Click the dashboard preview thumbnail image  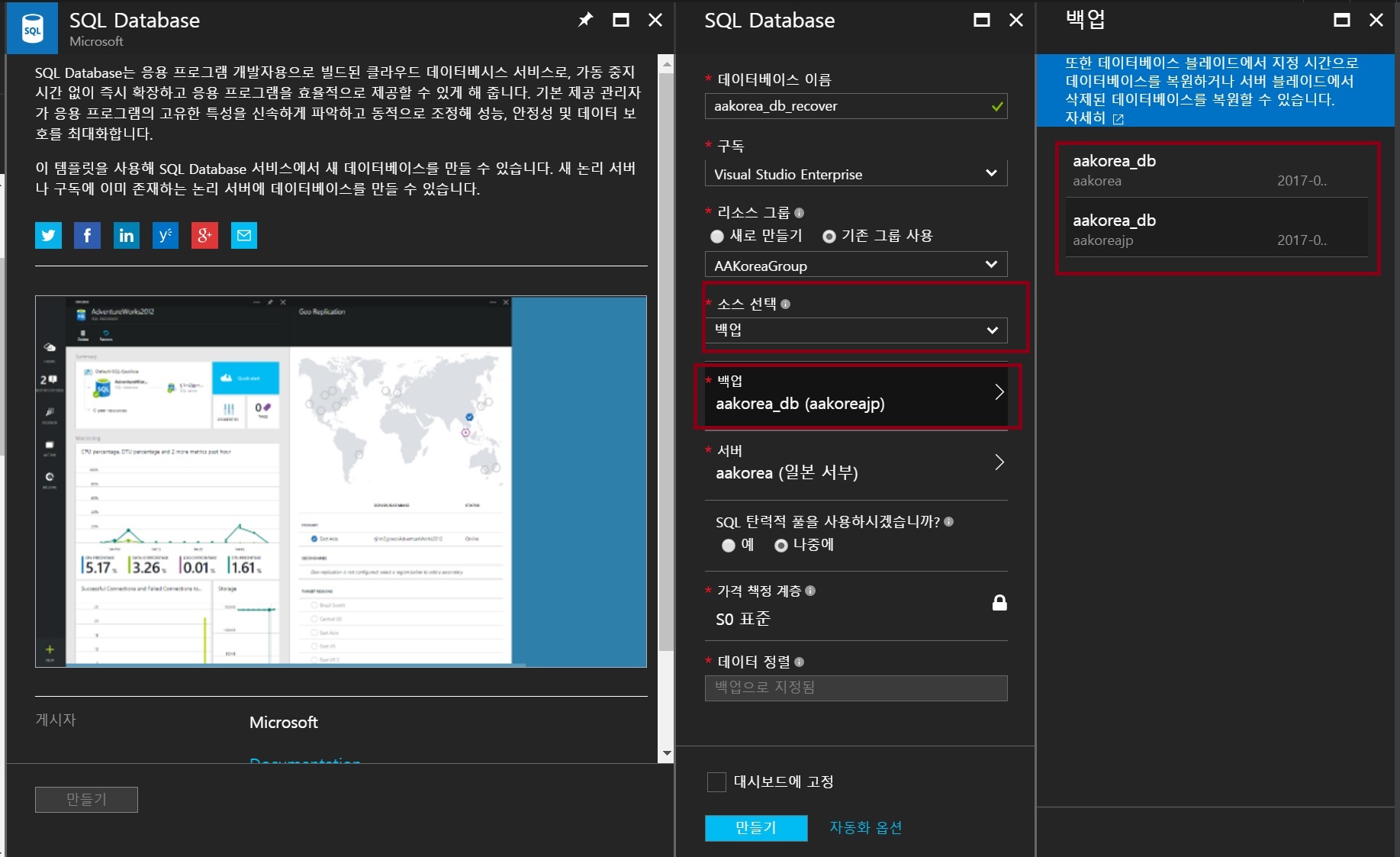pyautogui.click(x=341, y=482)
